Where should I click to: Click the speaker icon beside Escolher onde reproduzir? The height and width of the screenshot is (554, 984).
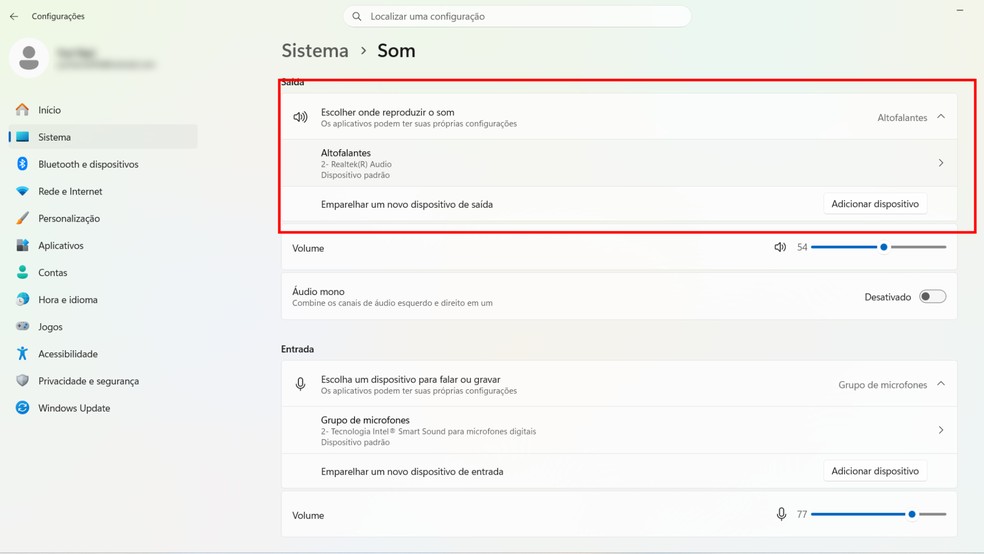(x=301, y=117)
